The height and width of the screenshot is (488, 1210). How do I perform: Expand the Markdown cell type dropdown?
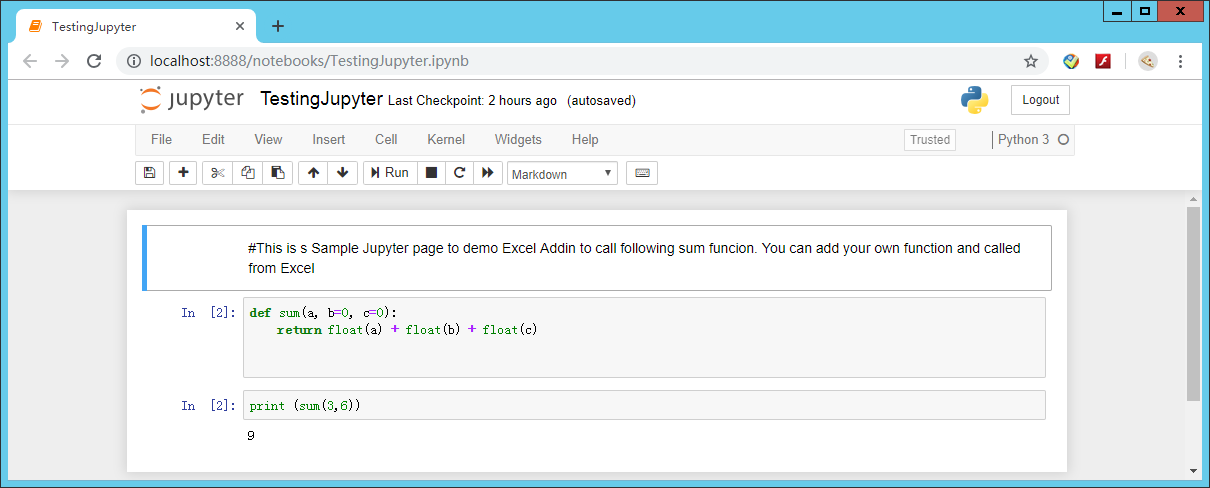(x=562, y=174)
